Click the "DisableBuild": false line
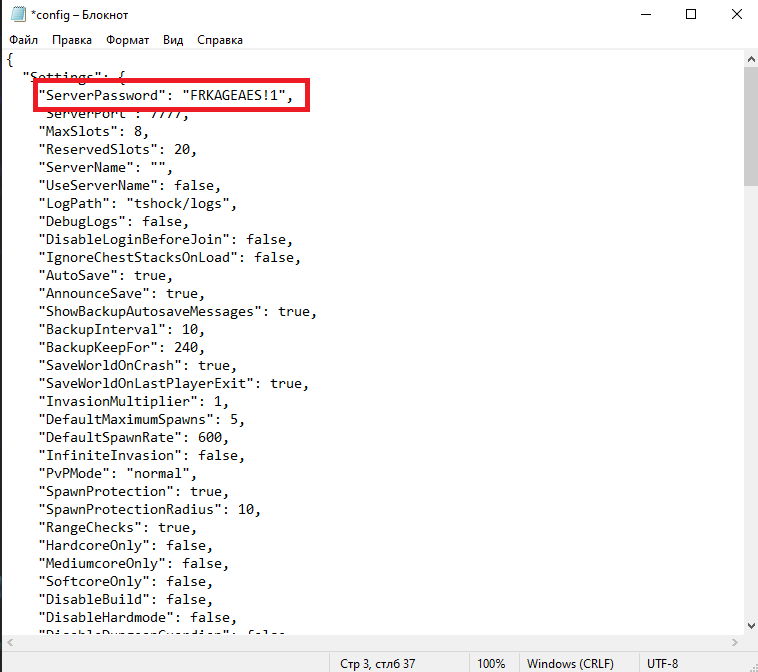The width and height of the screenshot is (758, 672). (x=126, y=599)
